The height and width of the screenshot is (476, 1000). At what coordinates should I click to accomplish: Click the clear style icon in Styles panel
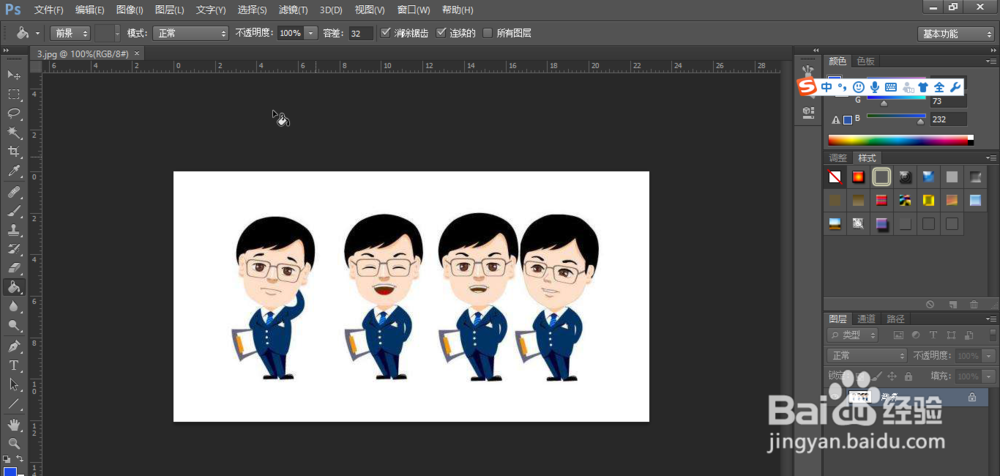930,305
